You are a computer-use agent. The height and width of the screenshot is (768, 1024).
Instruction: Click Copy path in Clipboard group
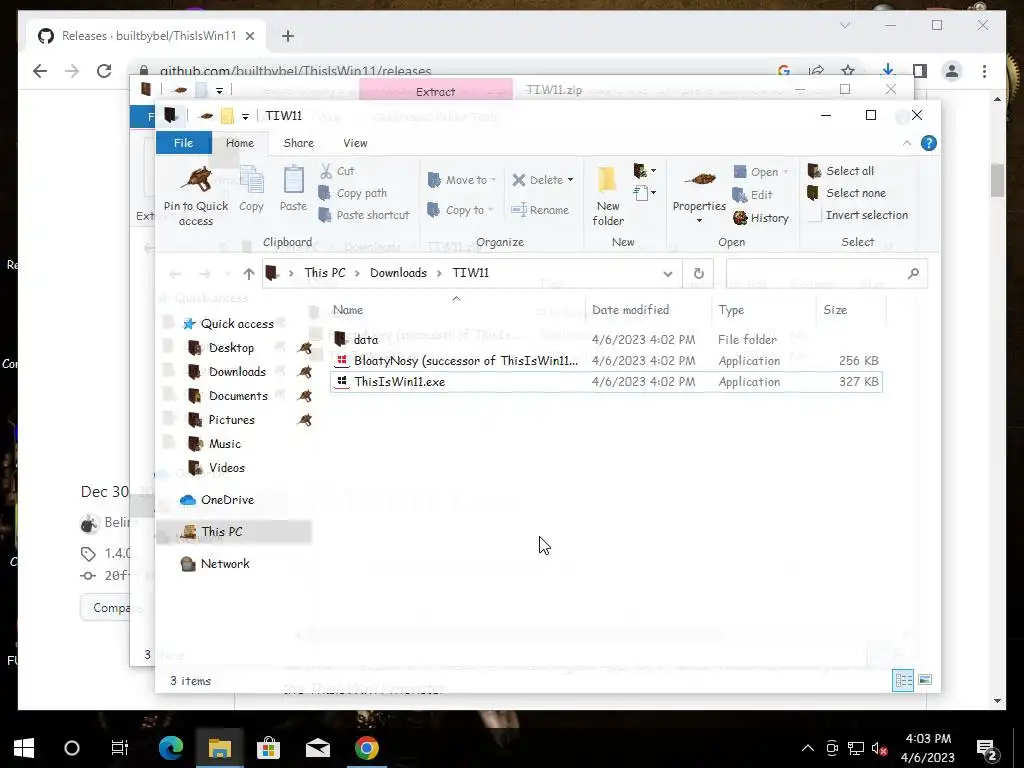(353, 193)
